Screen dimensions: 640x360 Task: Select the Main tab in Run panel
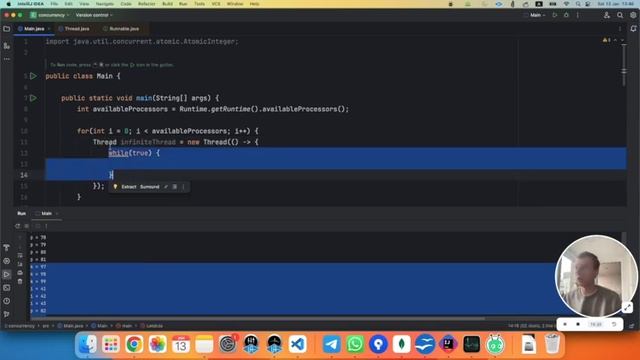(x=46, y=213)
